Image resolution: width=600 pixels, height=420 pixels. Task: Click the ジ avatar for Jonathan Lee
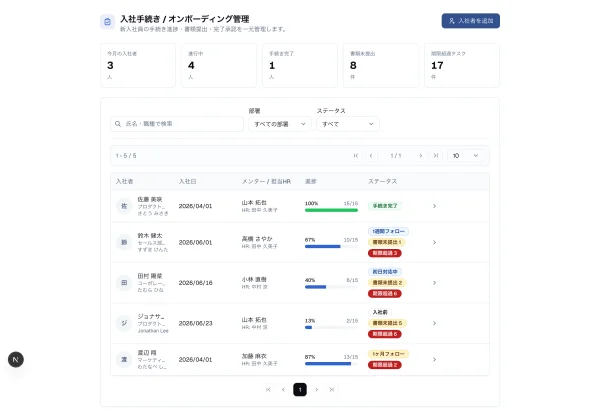124,323
